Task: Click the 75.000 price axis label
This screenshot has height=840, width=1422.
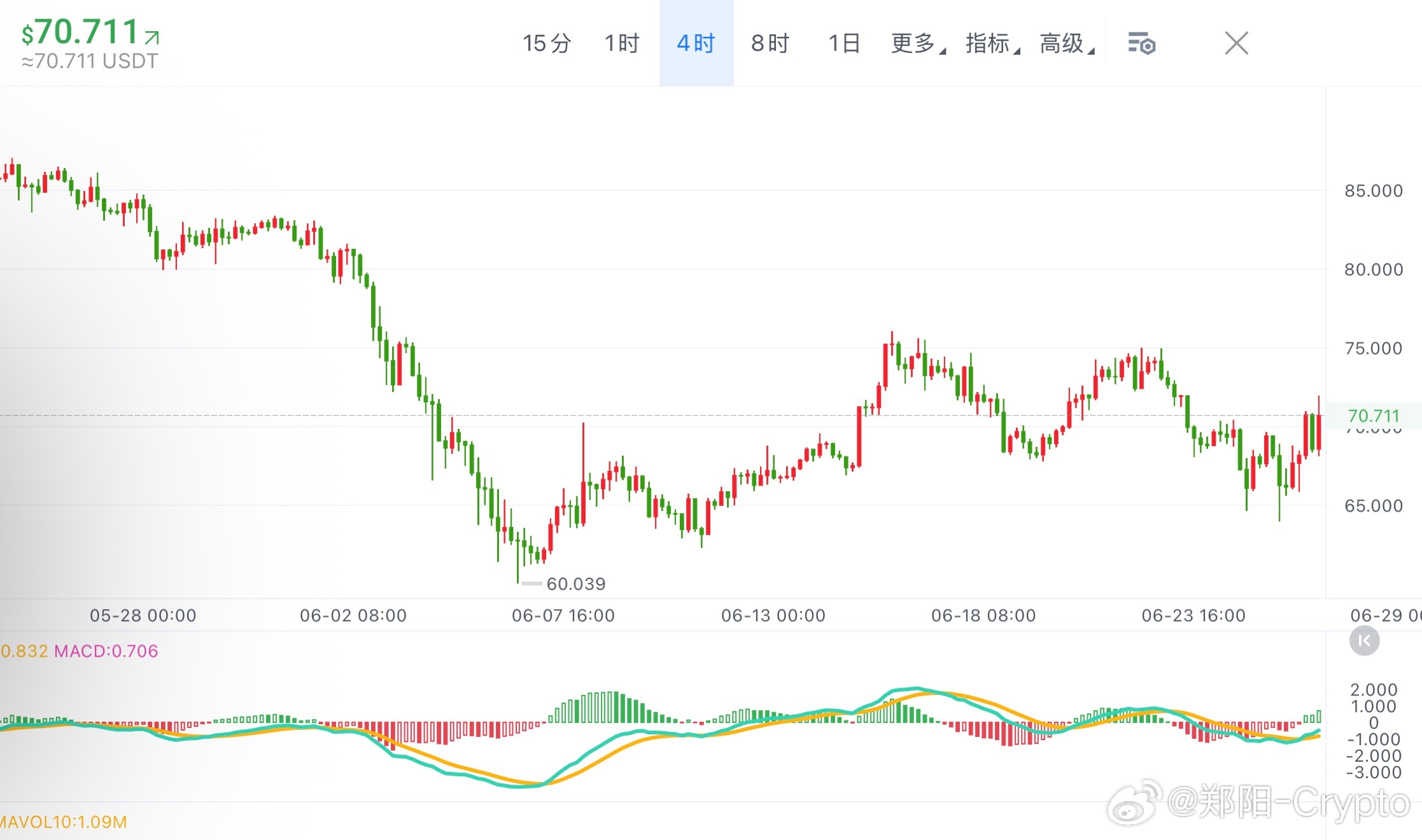Action: click(1374, 348)
